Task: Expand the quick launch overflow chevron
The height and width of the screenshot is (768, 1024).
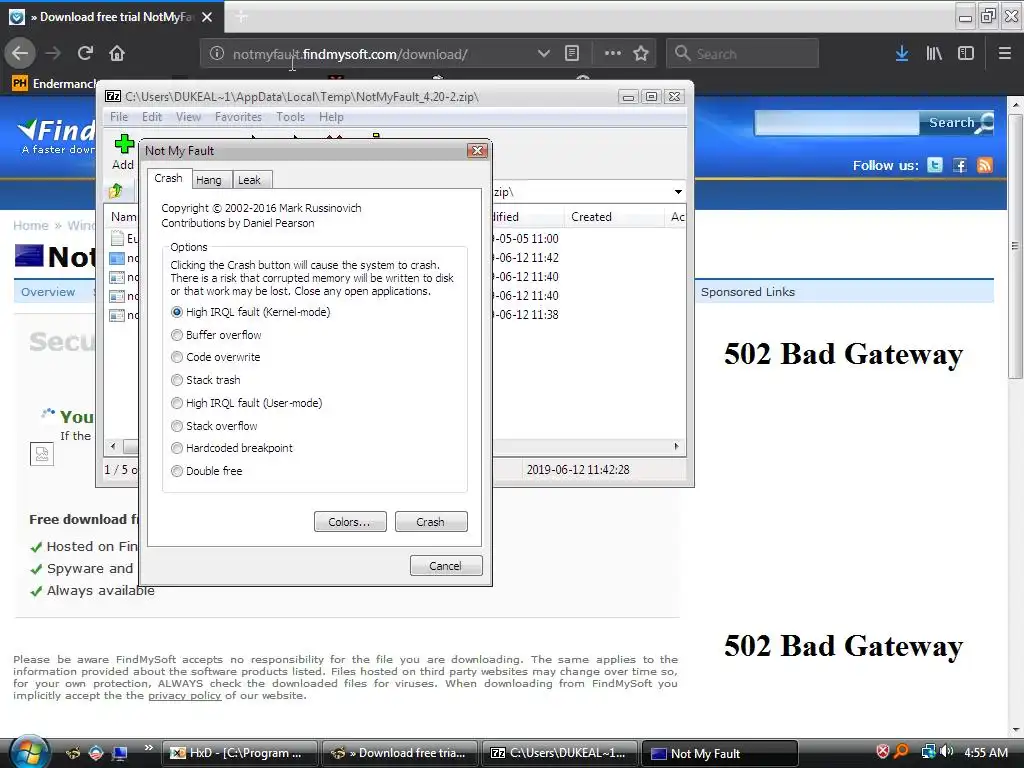Action: [149, 748]
